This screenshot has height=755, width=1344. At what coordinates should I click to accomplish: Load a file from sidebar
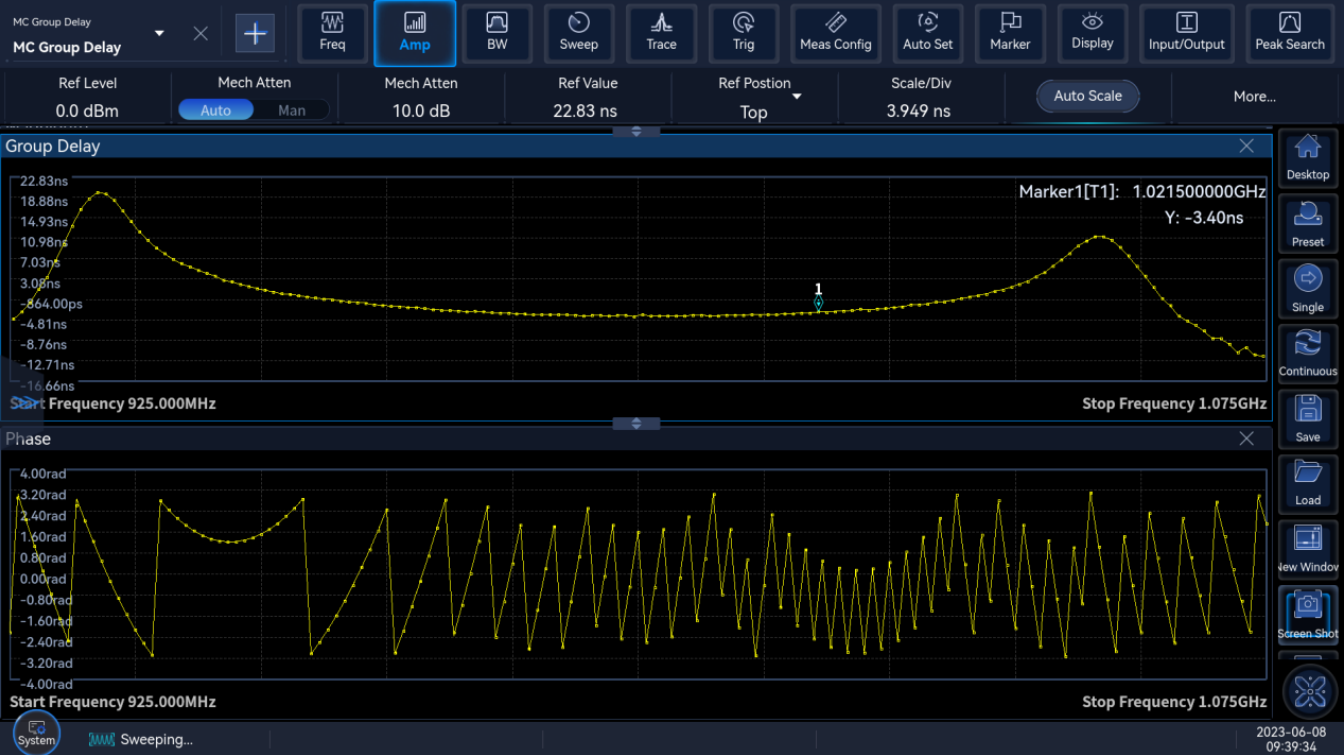pyautogui.click(x=1308, y=483)
